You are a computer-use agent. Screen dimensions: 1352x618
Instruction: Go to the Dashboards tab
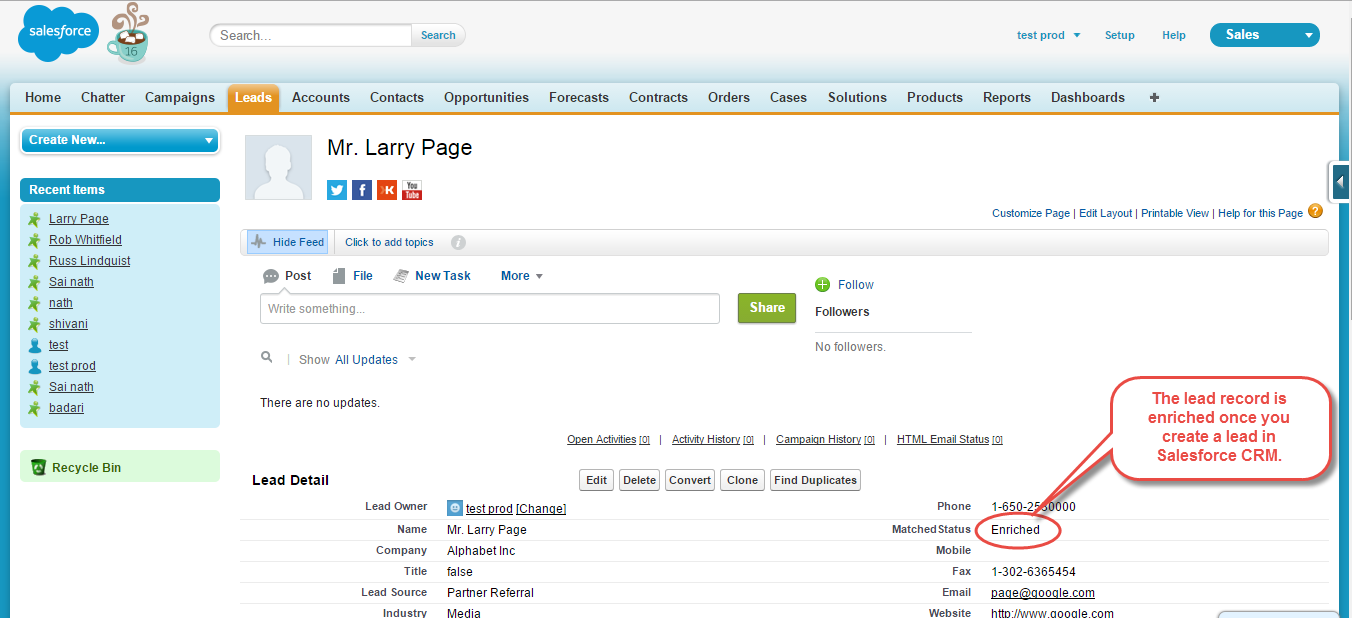click(x=1088, y=98)
